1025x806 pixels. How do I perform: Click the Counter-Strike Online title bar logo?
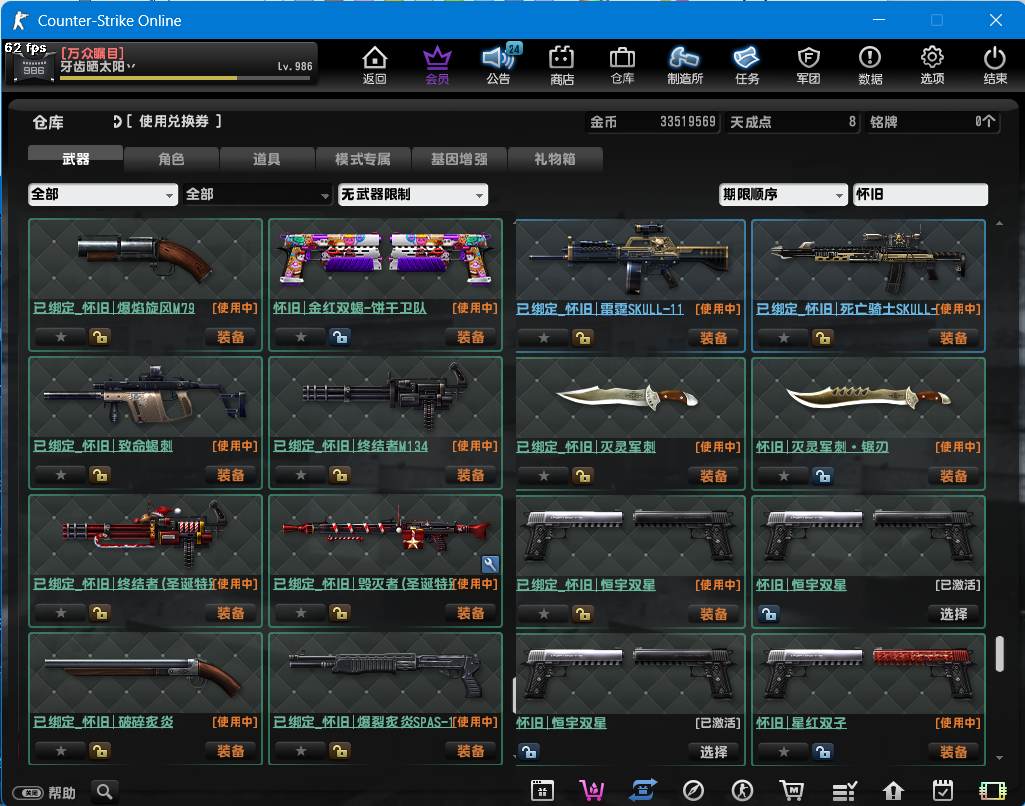21,20
